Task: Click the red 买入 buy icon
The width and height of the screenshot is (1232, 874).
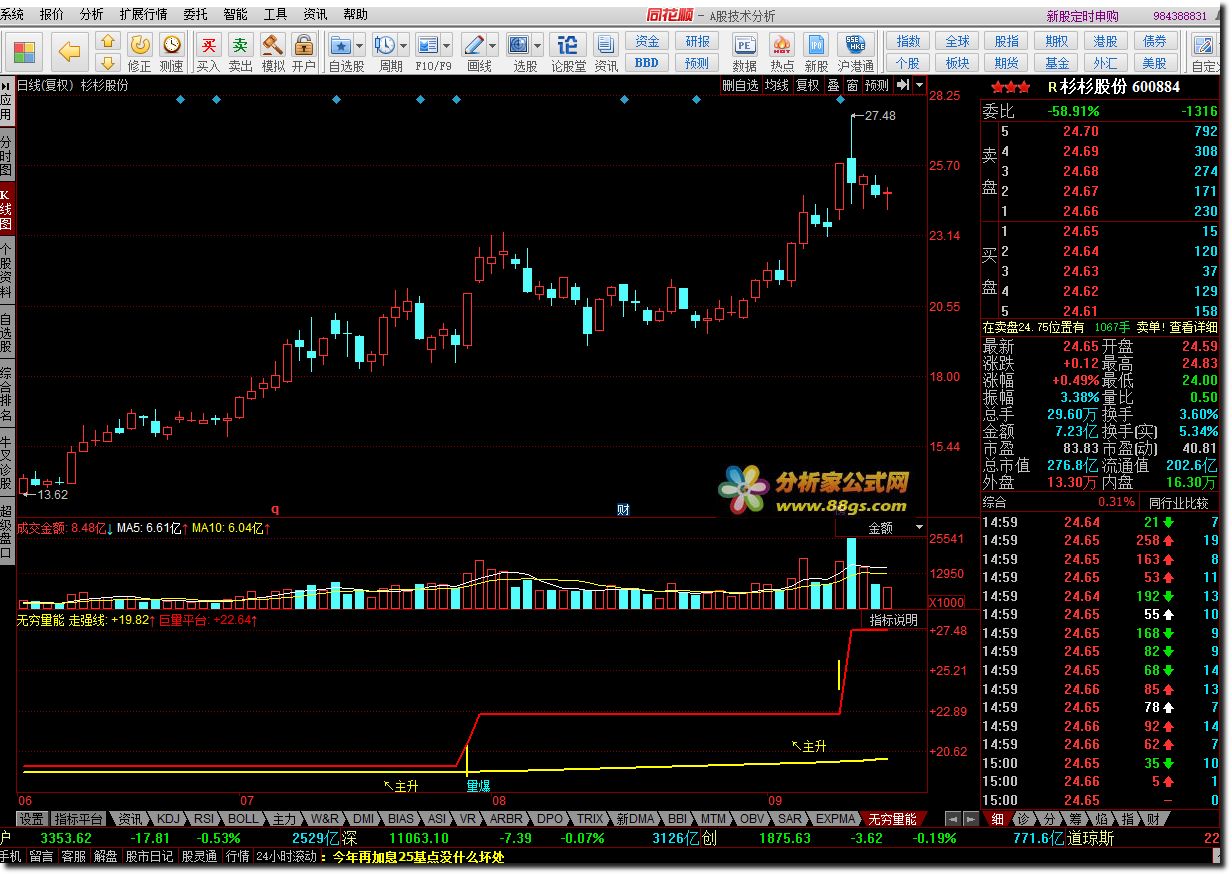Action: point(208,52)
